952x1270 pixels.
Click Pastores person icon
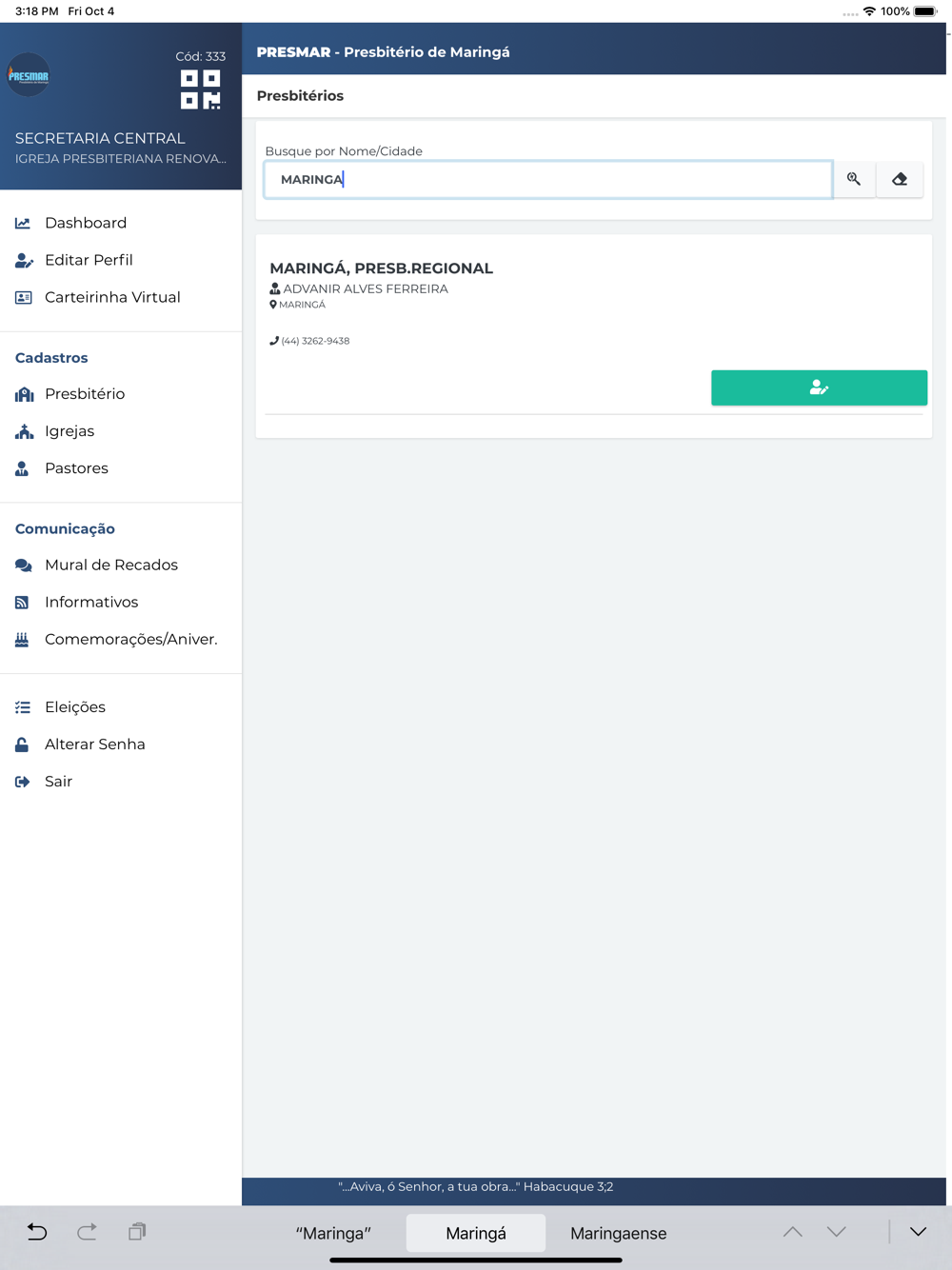click(x=22, y=468)
